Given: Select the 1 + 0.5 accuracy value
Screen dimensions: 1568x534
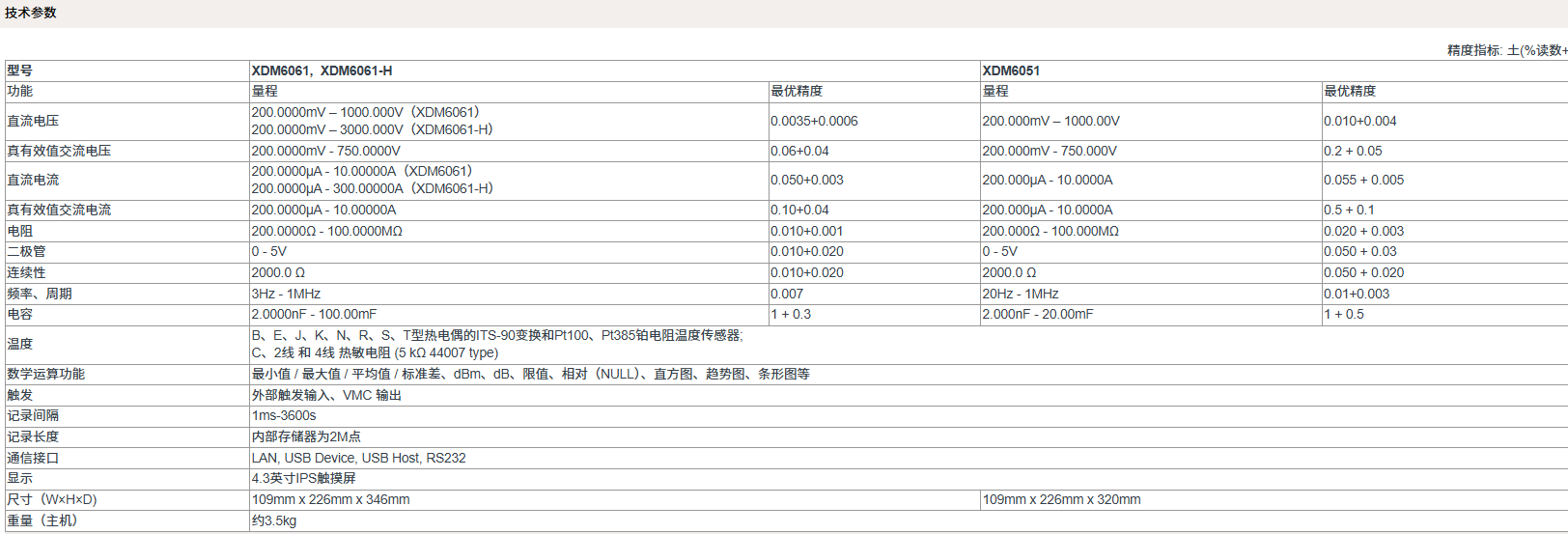Looking at the screenshot, I should point(1344,314).
